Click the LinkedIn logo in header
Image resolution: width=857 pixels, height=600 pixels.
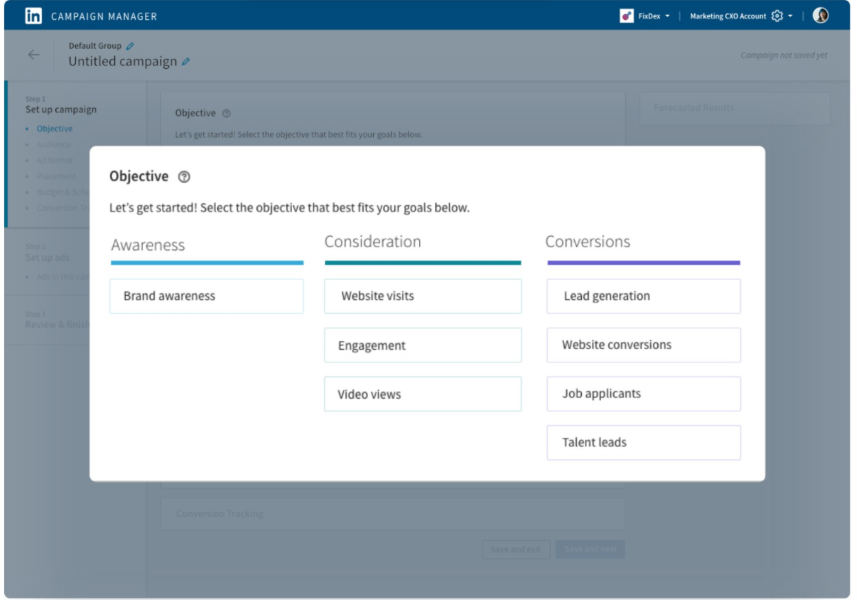[33, 16]
